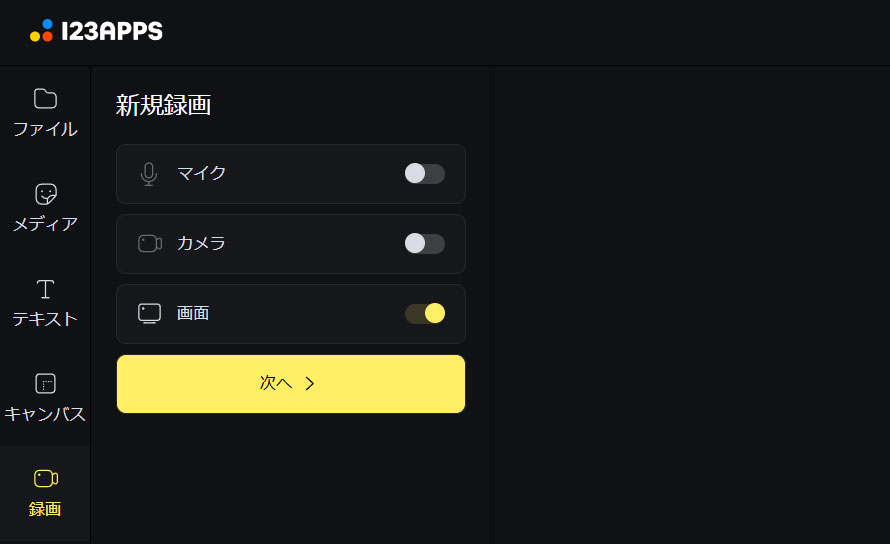Click the カメラ label text
Viewport: 890px width, 544px height.
click(201, 243)
